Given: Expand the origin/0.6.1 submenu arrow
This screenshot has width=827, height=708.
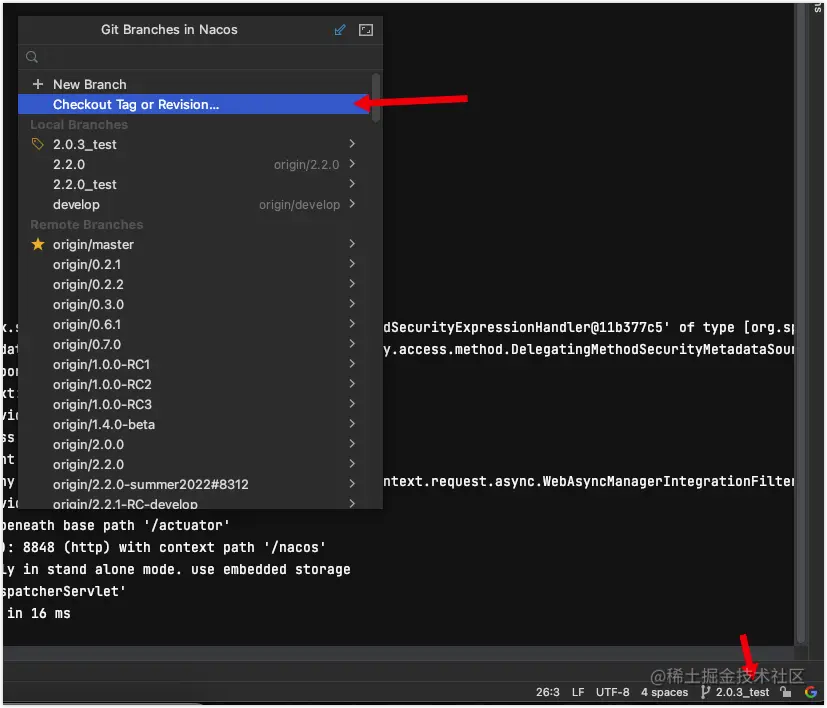Looking at the screenshot, I should coord(352,323).
